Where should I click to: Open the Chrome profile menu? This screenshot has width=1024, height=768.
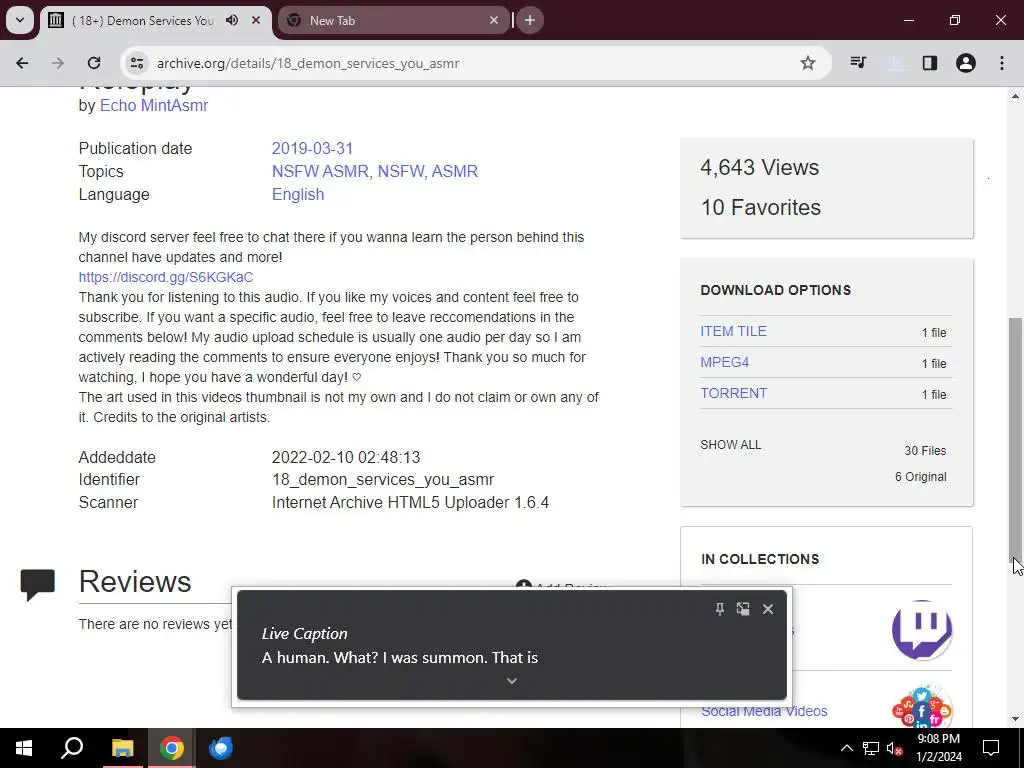[966, 63]
